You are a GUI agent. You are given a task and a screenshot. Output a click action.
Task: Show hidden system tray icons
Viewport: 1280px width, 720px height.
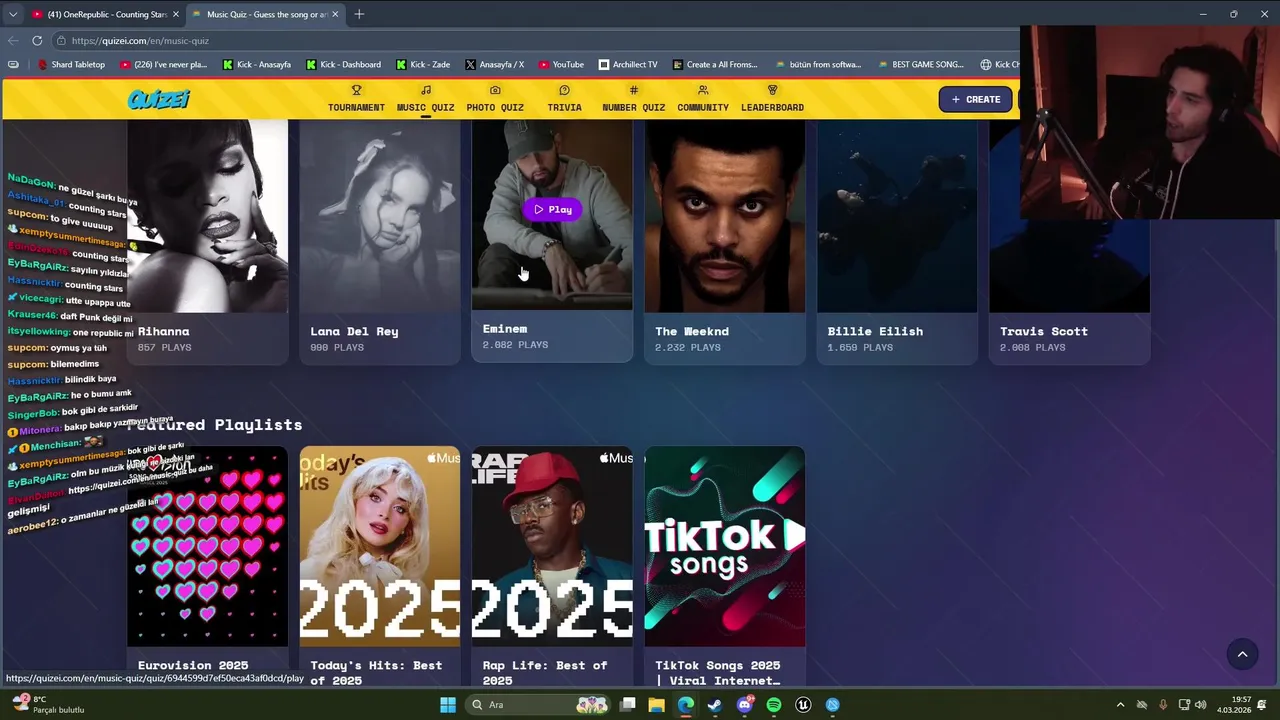[x=1120, y=705]
